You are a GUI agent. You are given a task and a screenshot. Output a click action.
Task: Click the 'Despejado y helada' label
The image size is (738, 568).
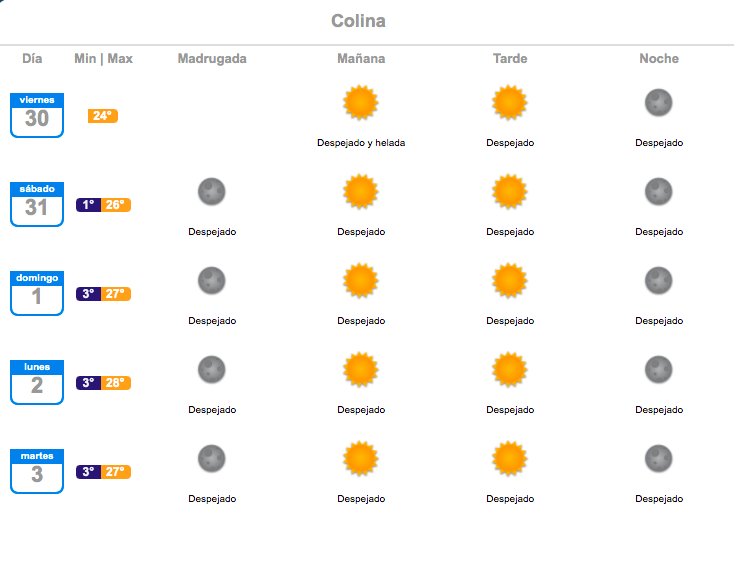tap(361, 143)
